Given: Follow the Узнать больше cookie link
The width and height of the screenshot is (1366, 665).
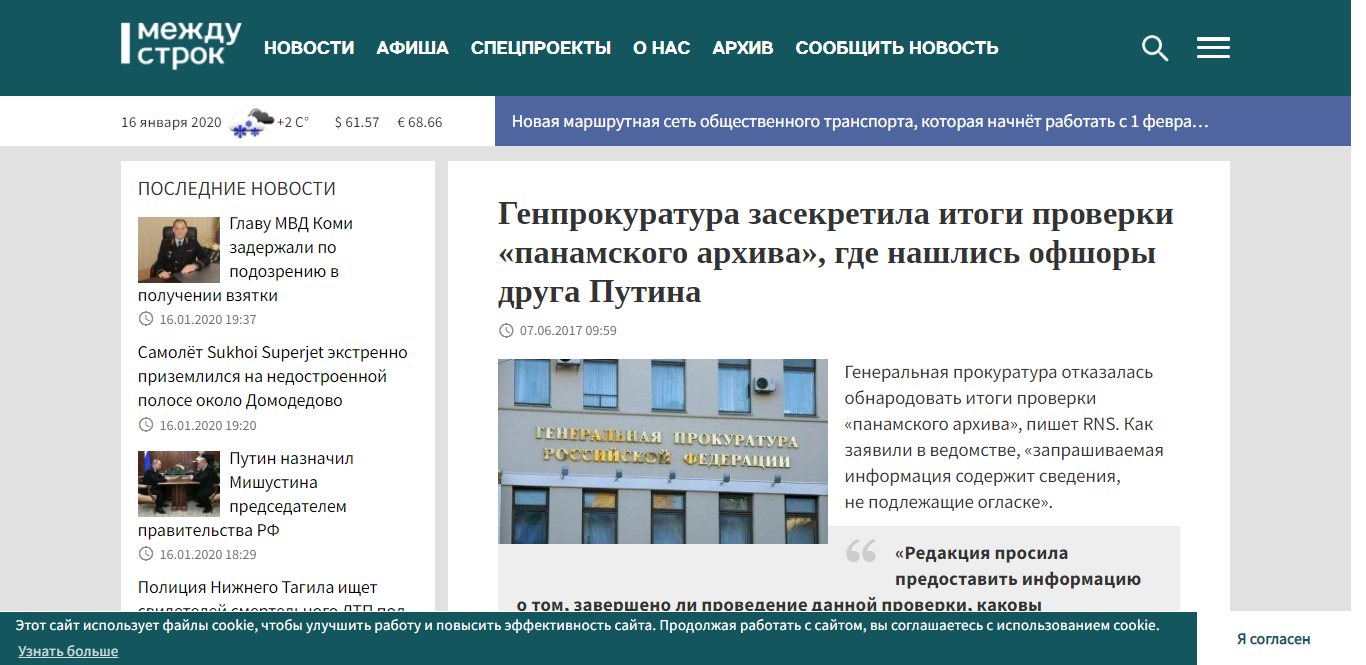Looking at the screenshot, I should (68, 651).
